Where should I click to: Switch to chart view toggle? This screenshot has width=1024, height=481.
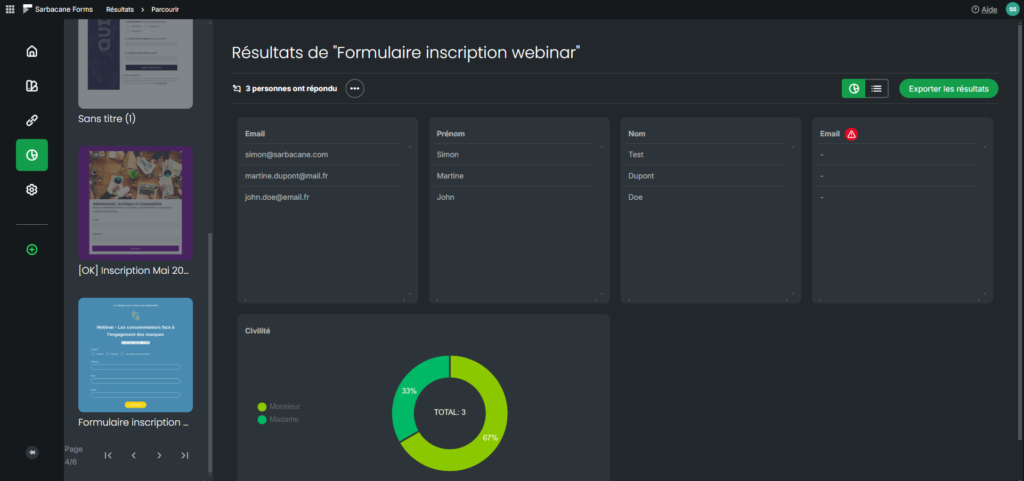click(854, 88)
